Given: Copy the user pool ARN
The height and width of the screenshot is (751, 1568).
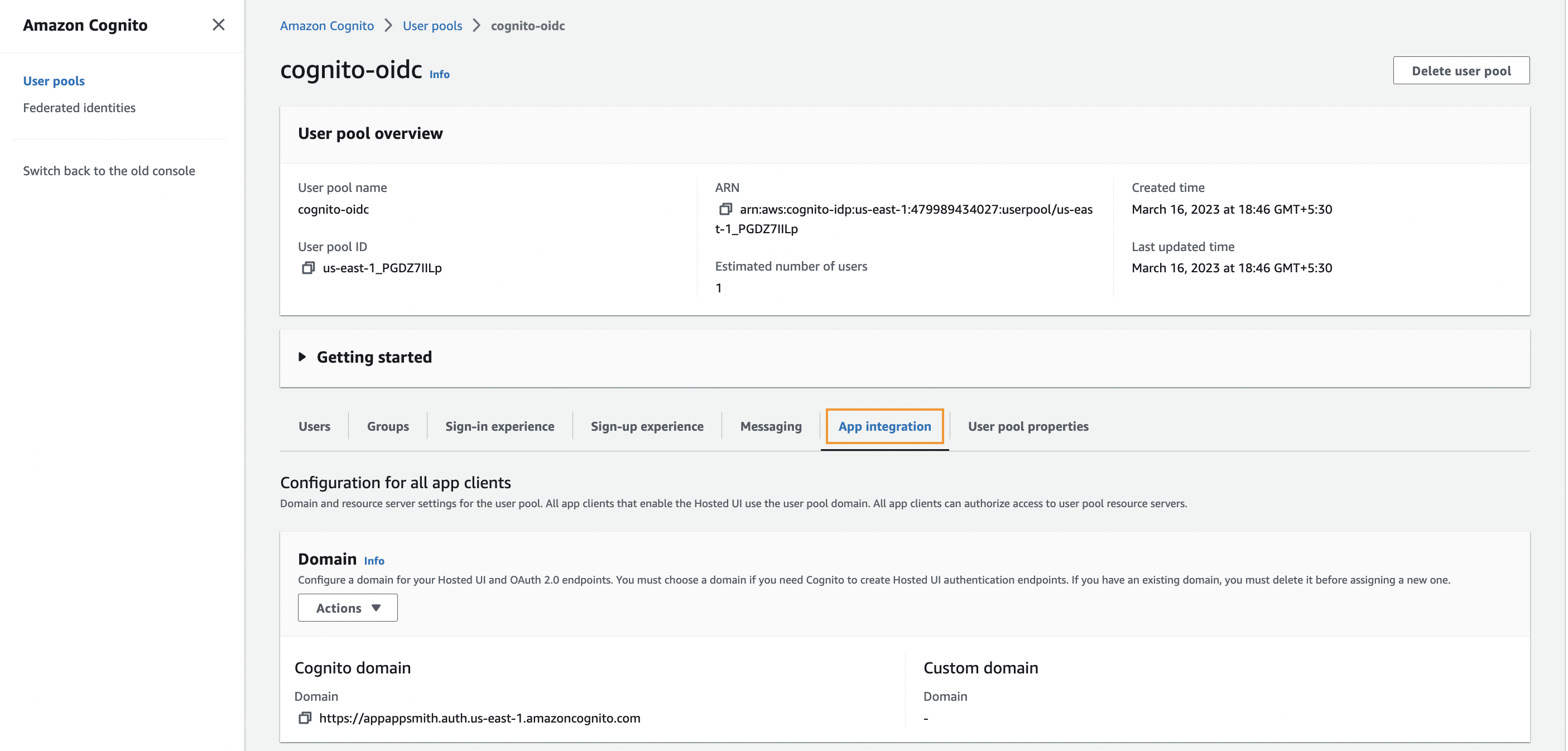Looking at the screenshot, I should 725,209.
